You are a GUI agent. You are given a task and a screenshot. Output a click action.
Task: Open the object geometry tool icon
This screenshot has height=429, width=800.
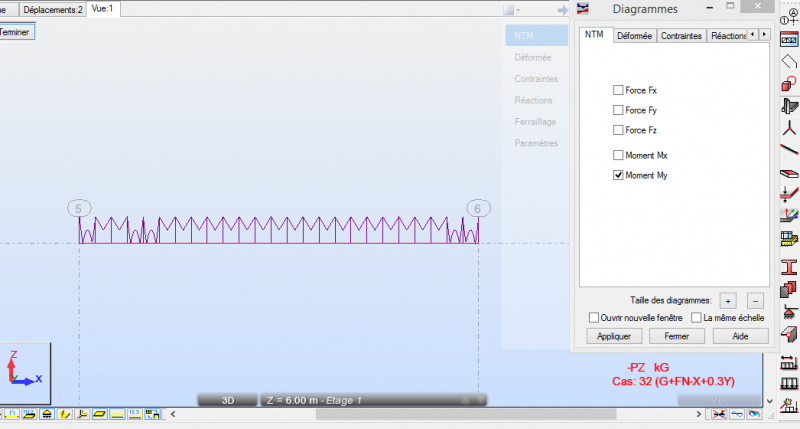tap(789, 84)
